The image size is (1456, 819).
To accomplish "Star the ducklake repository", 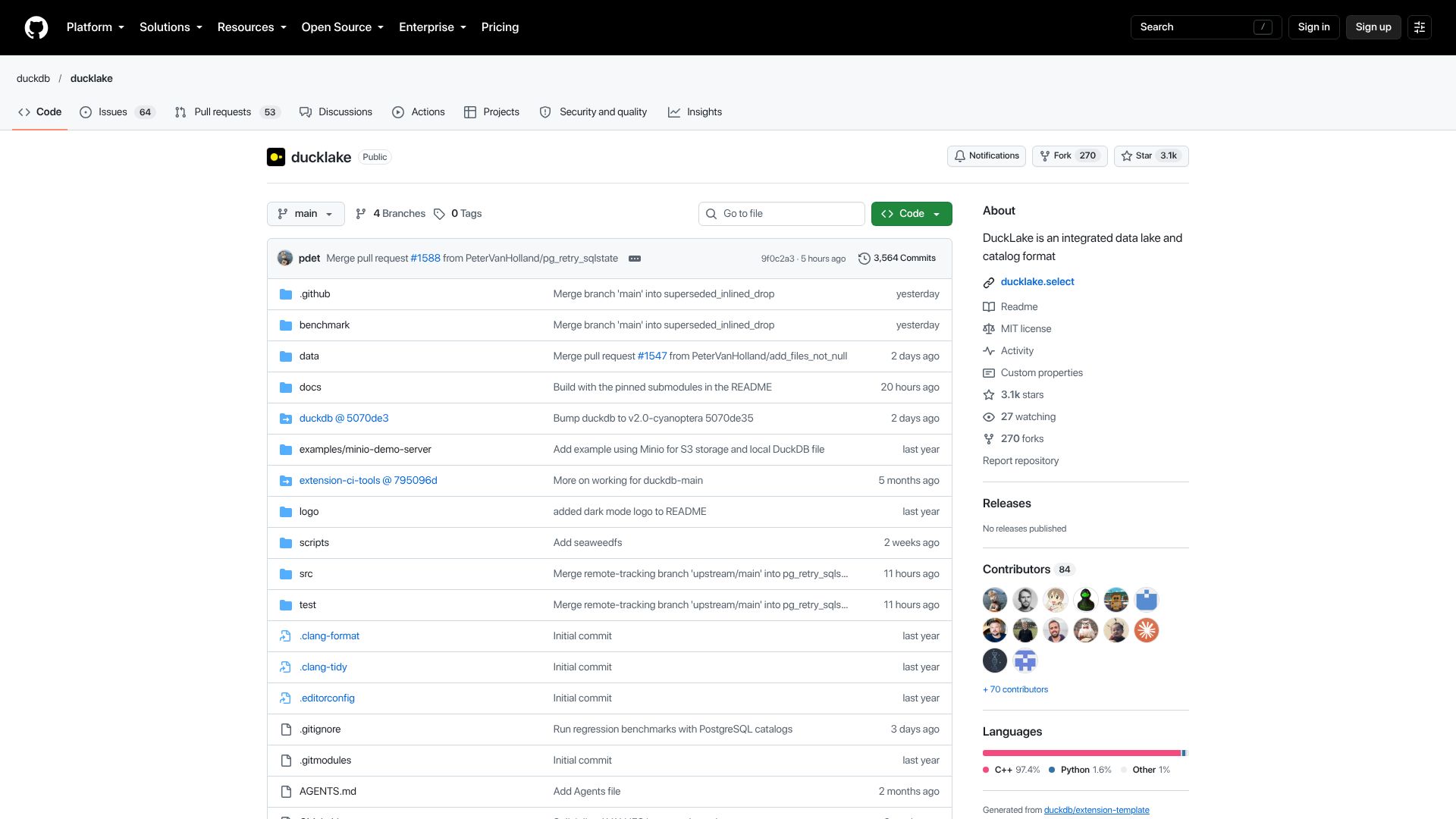I will [x=1151, y=156].
